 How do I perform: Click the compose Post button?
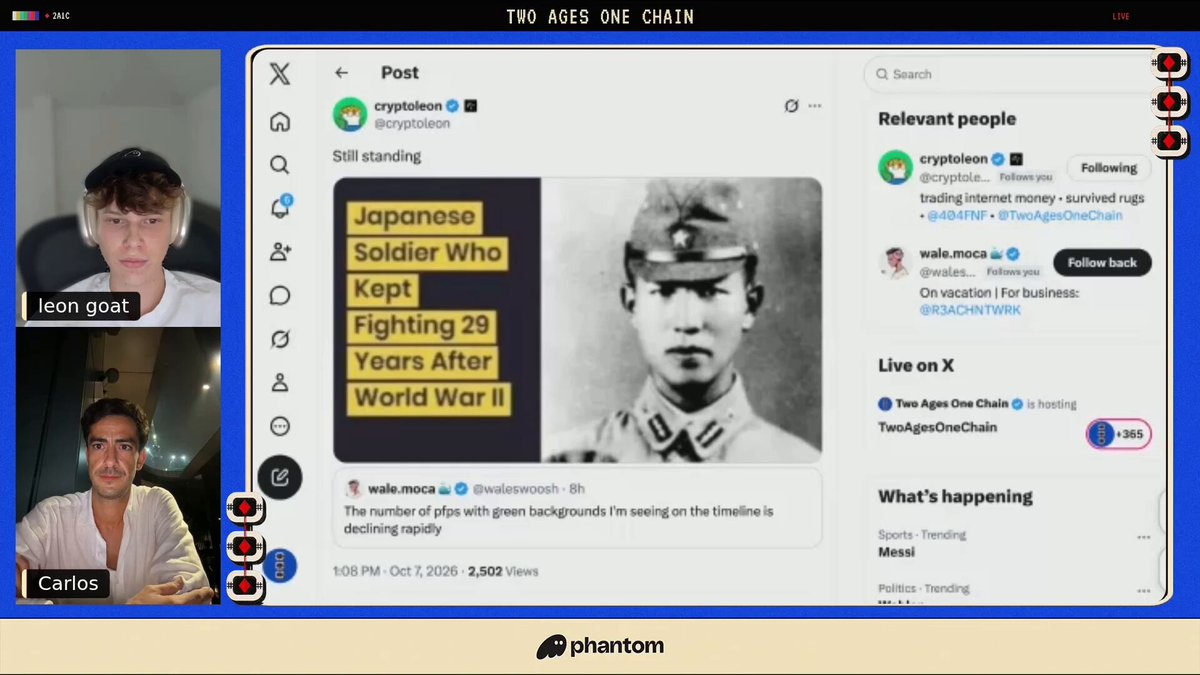pyautogui.click(x=280, y=477)
